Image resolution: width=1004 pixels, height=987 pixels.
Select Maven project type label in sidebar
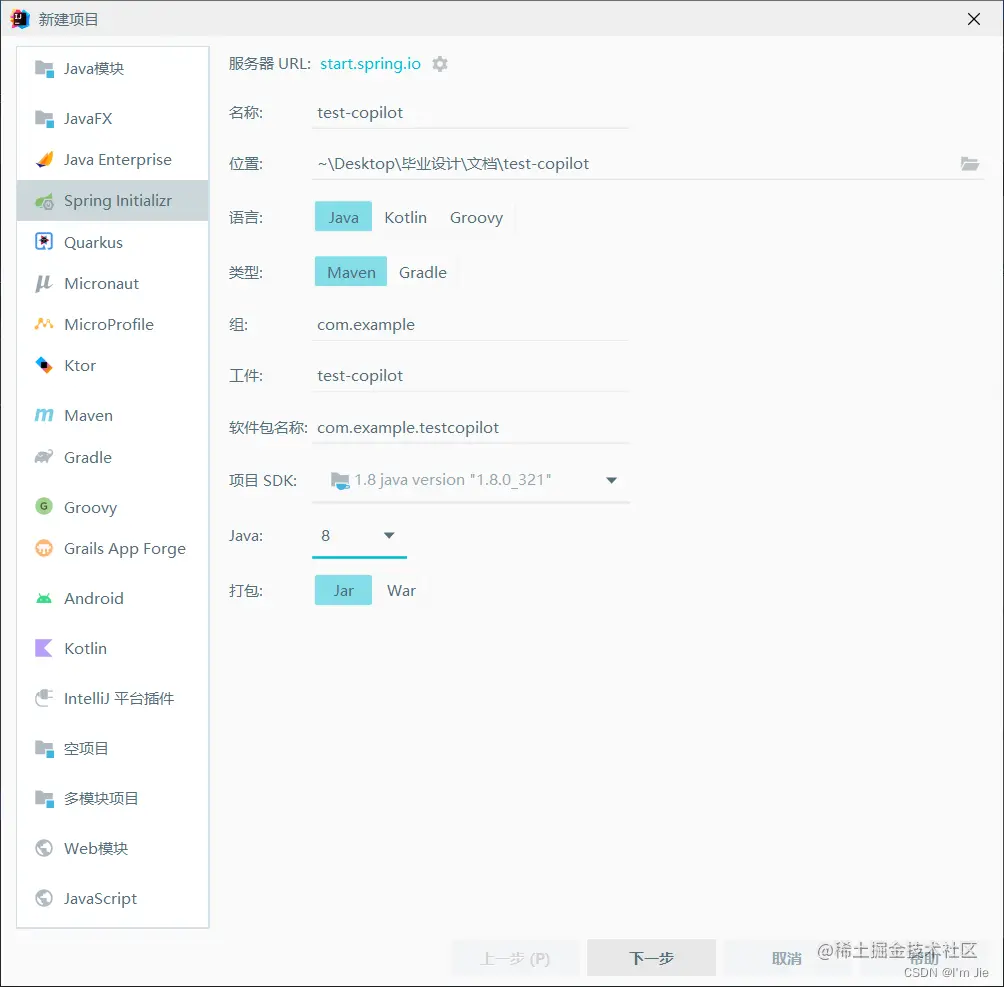[x=88, y=416]
